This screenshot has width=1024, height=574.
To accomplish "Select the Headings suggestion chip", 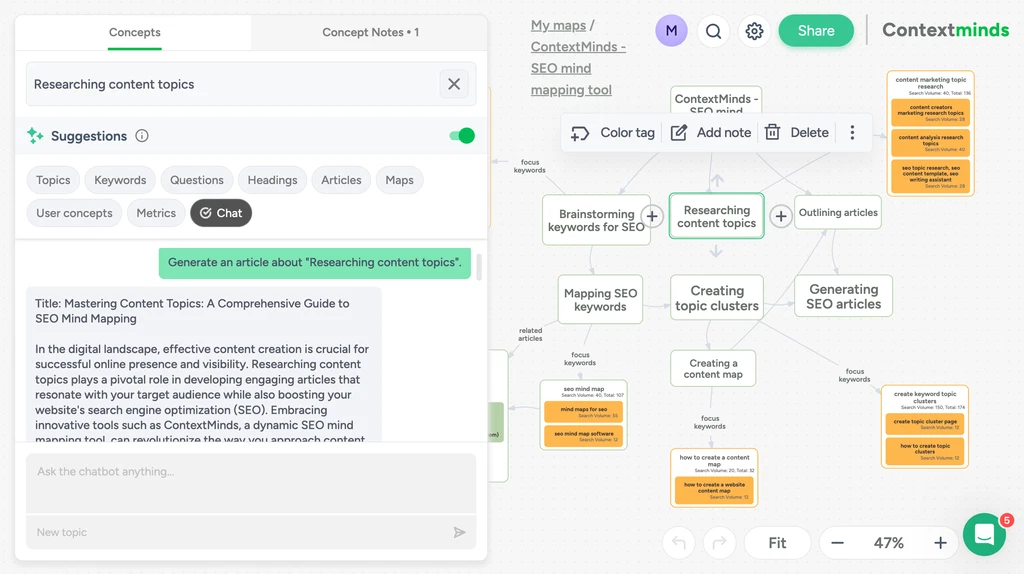I will (x=272, y=180).
